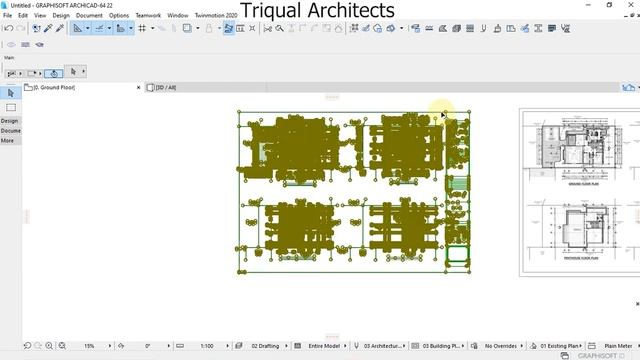Open the Teamwork menu

(148, 15)
